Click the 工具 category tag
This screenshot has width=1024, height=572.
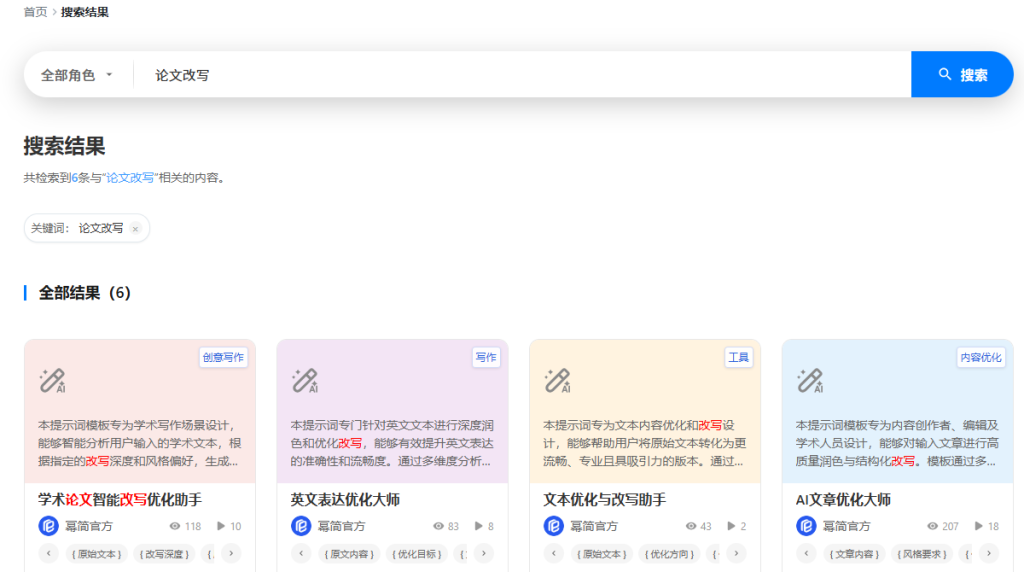point(739,357)
